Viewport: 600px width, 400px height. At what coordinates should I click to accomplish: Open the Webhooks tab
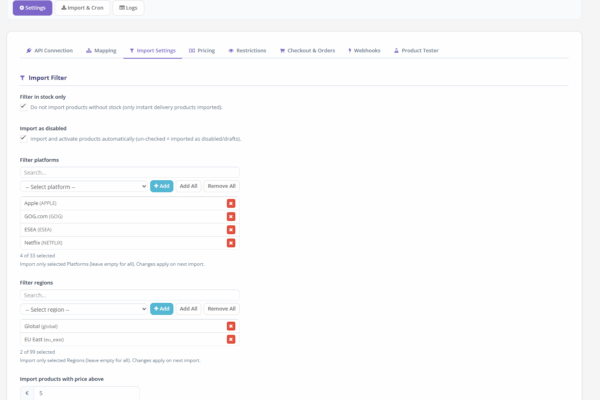tap(364, 50)
